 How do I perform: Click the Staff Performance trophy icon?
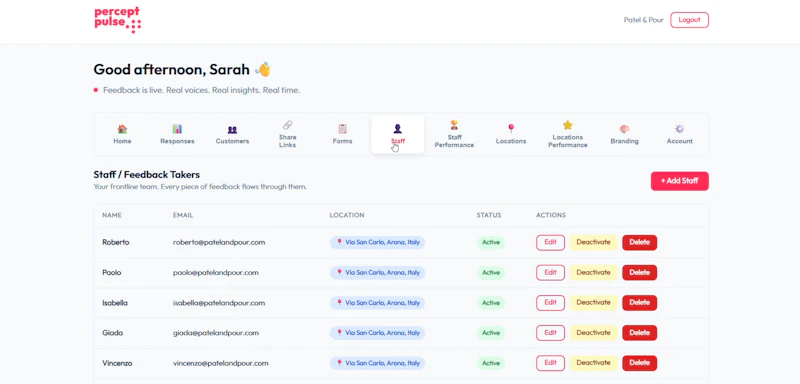pyautogui.click(x=454, y=125)
